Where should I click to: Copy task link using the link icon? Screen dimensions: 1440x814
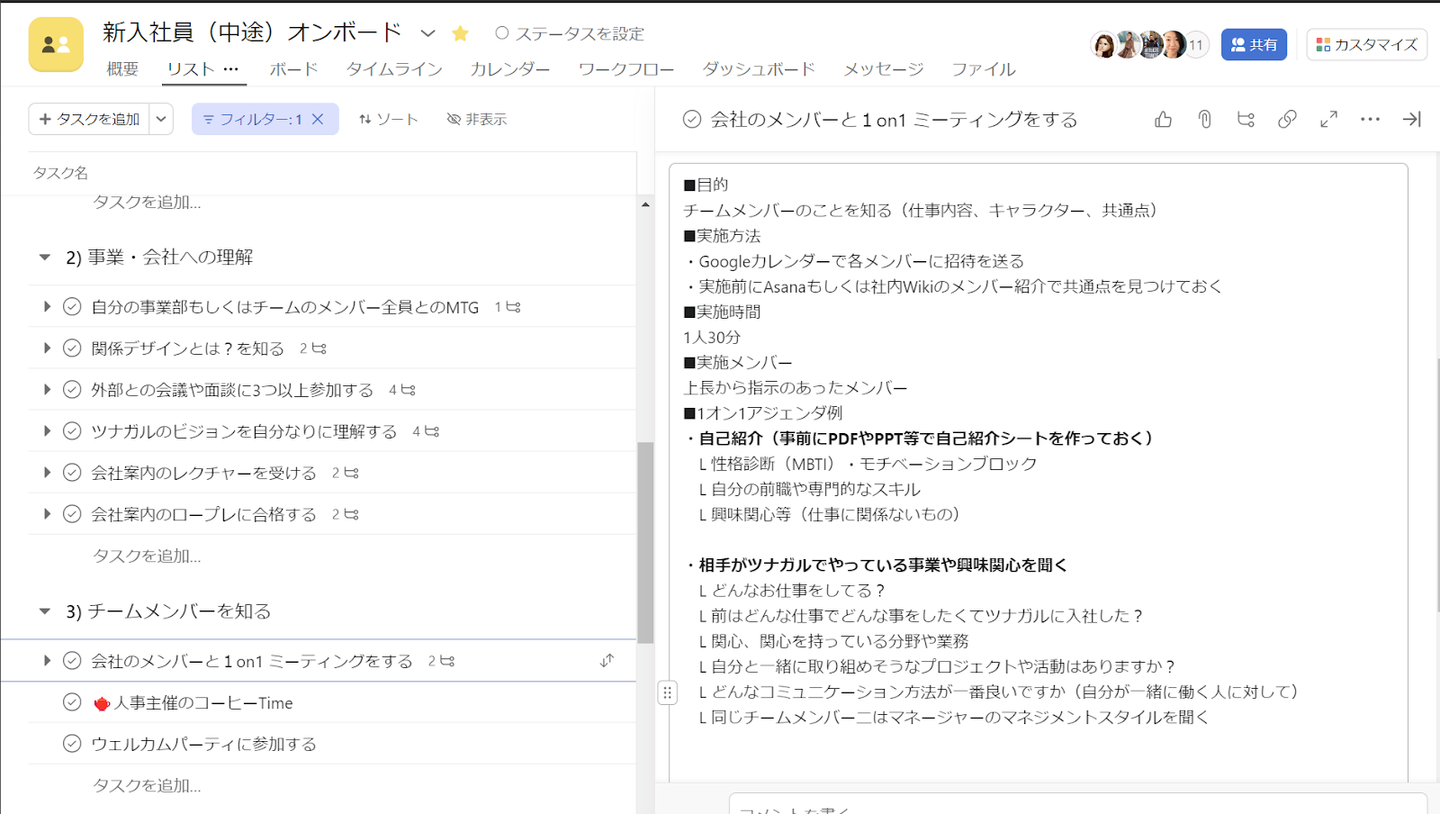tap(1287, 119)
